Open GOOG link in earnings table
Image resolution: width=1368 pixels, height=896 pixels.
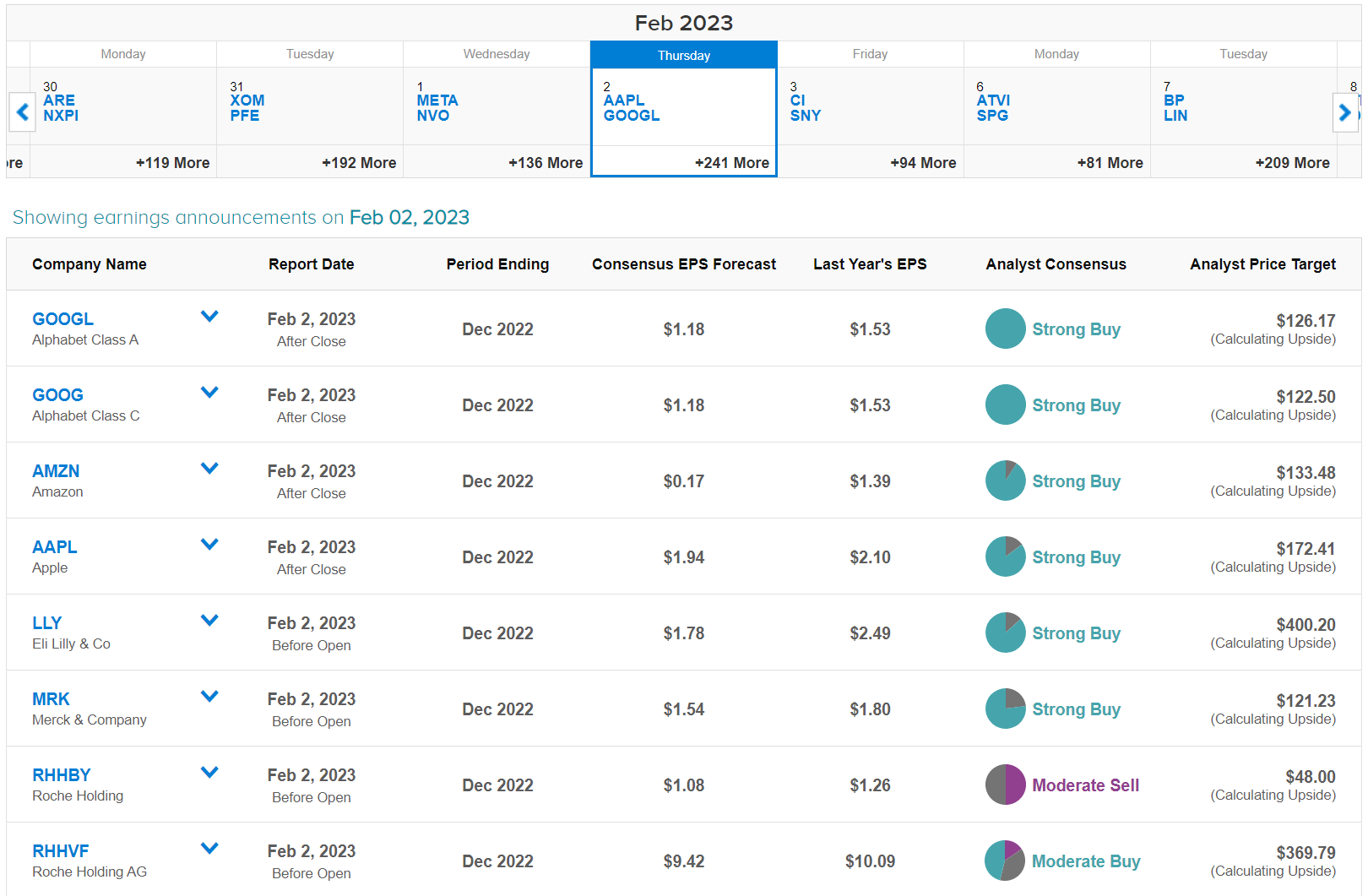[x=57, y=395]
